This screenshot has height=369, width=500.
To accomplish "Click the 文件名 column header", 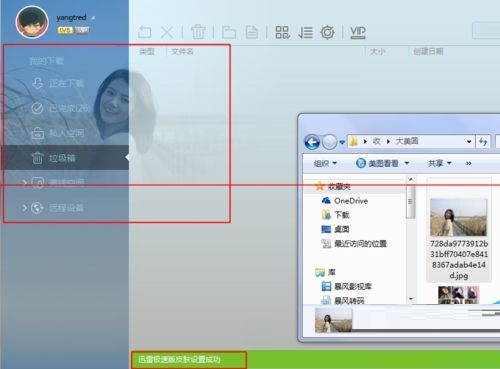I will coord(182,51).
